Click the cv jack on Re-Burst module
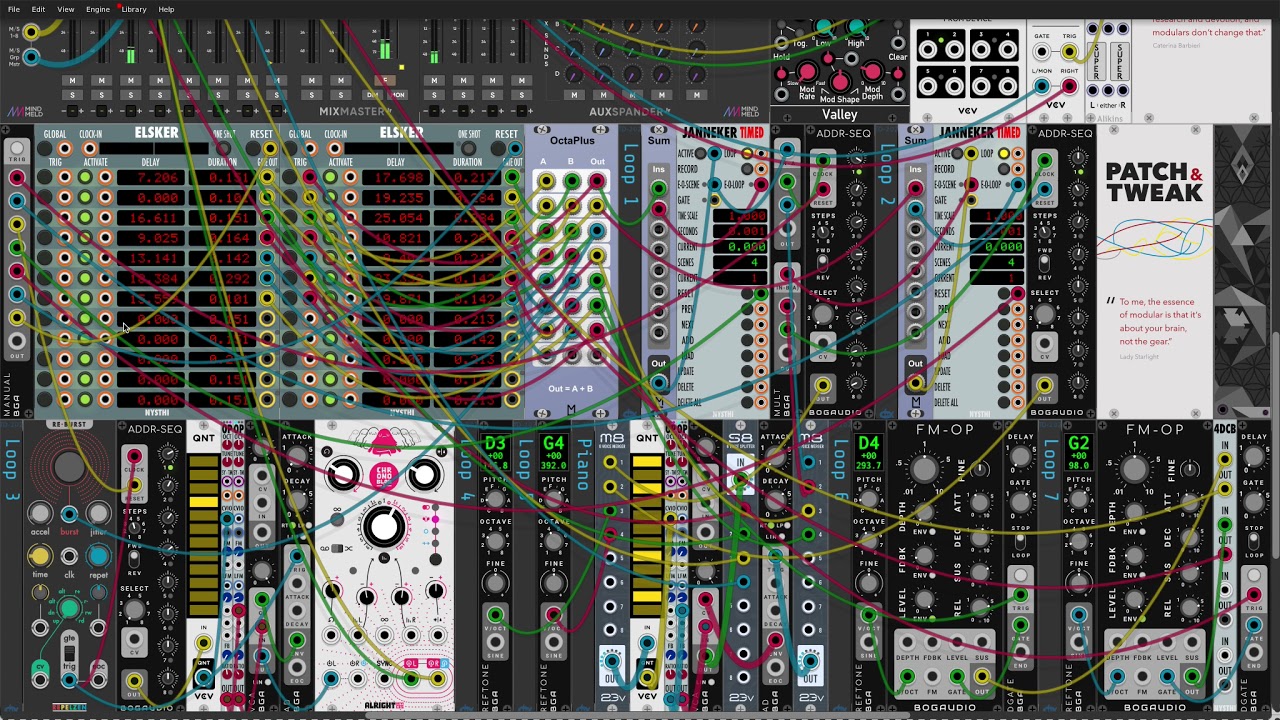 (40, 679)
